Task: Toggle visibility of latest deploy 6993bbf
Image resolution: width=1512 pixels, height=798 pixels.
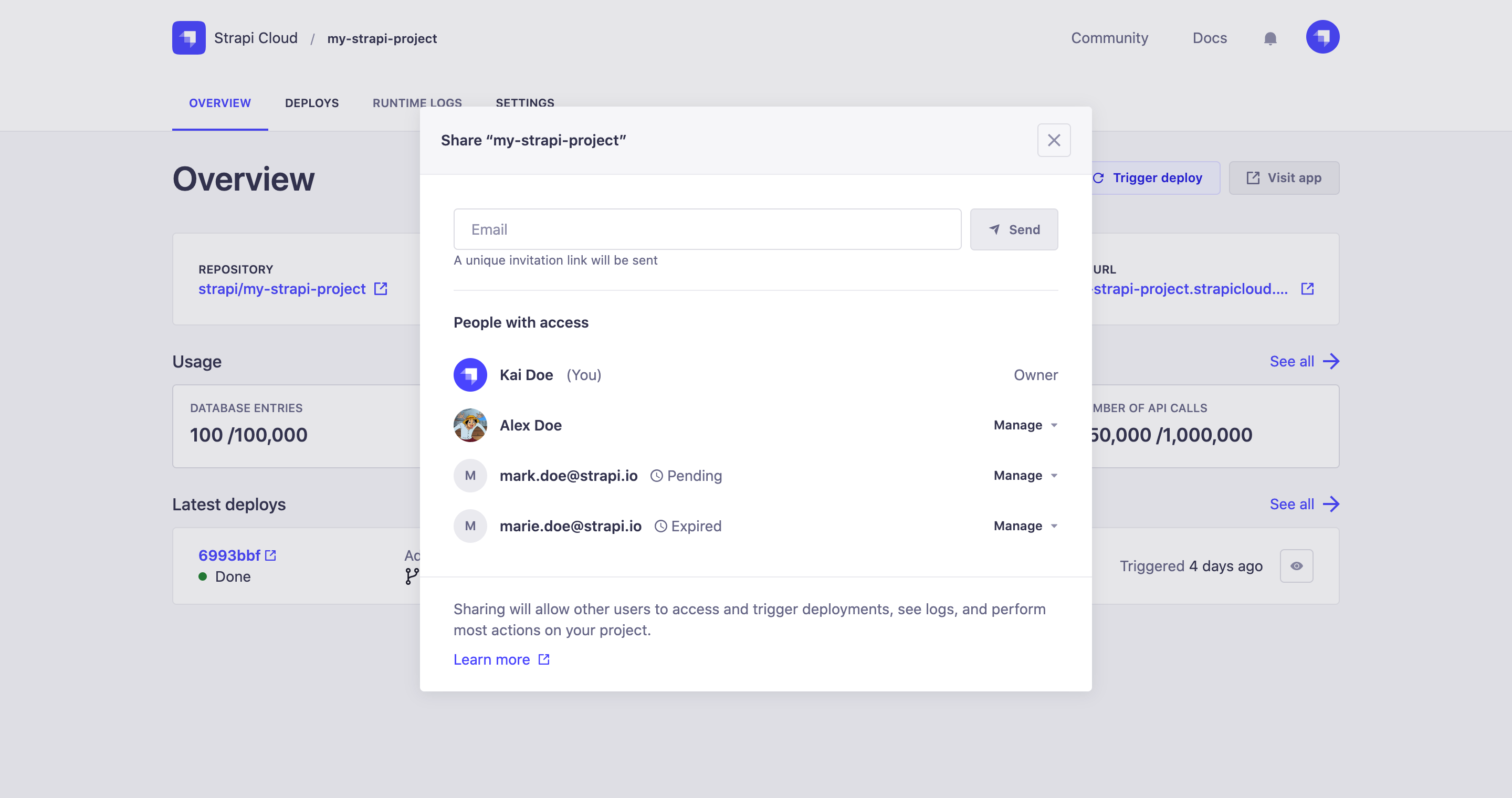Action: (1297, 566)
